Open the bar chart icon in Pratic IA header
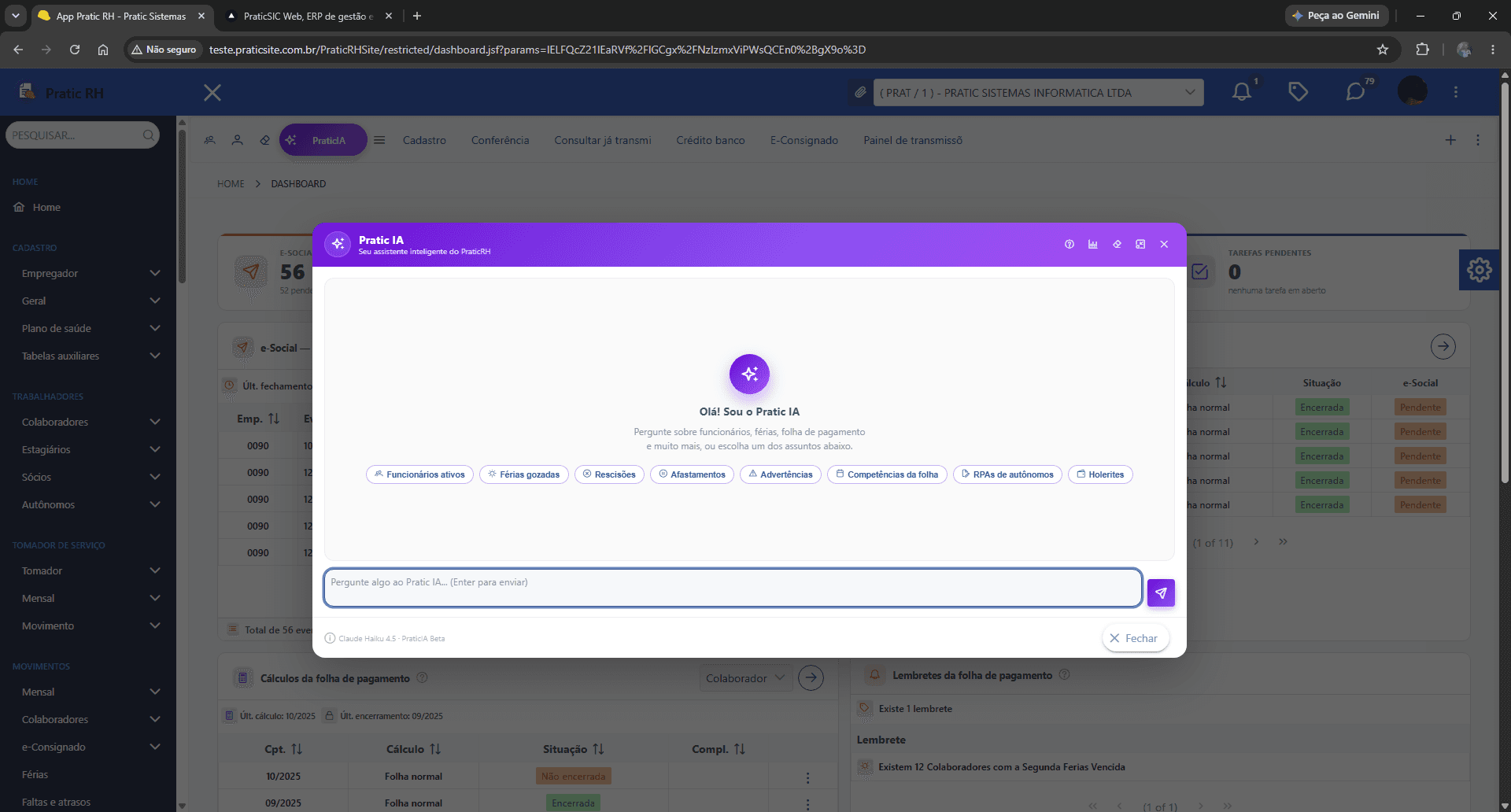Screen dimensions: 1511x812 1093,245
